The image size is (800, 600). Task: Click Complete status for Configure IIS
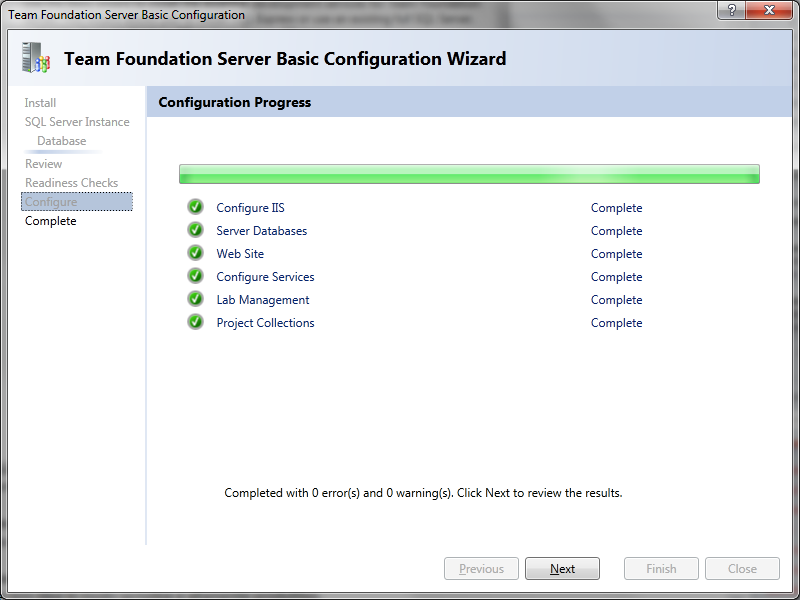click(x=616, y=208)
